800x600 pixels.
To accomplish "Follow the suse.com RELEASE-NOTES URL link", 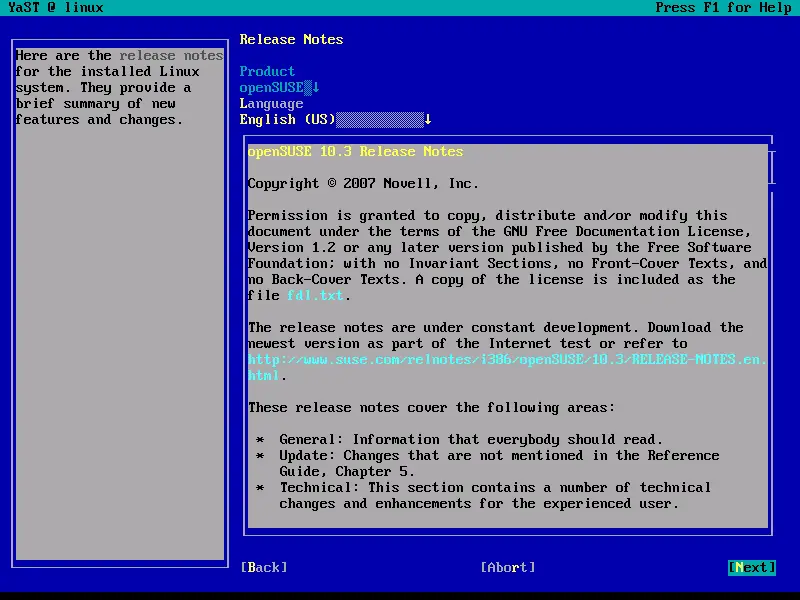I will 507,367.
